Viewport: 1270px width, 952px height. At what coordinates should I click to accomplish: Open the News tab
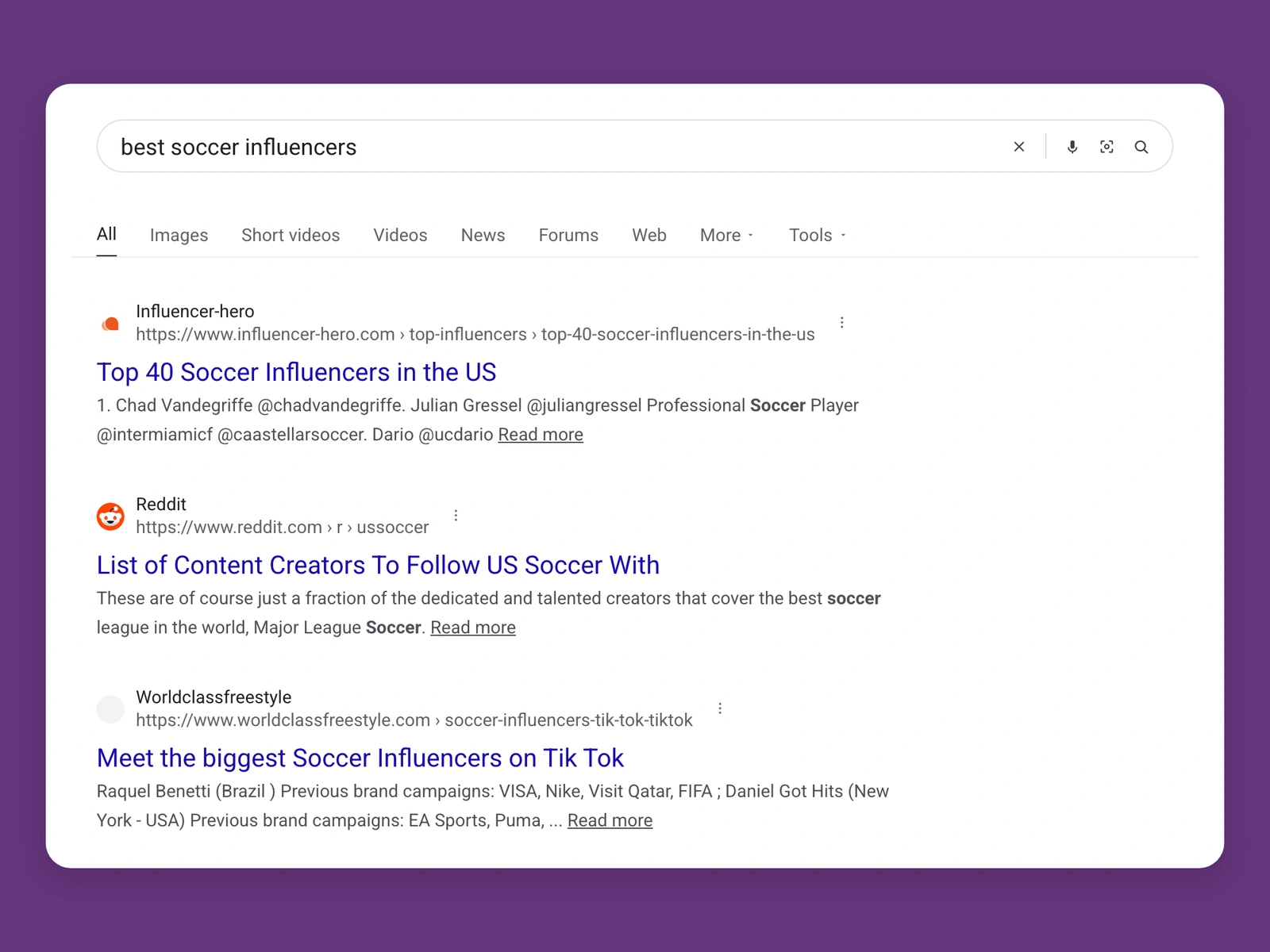(x=483, y=236)
